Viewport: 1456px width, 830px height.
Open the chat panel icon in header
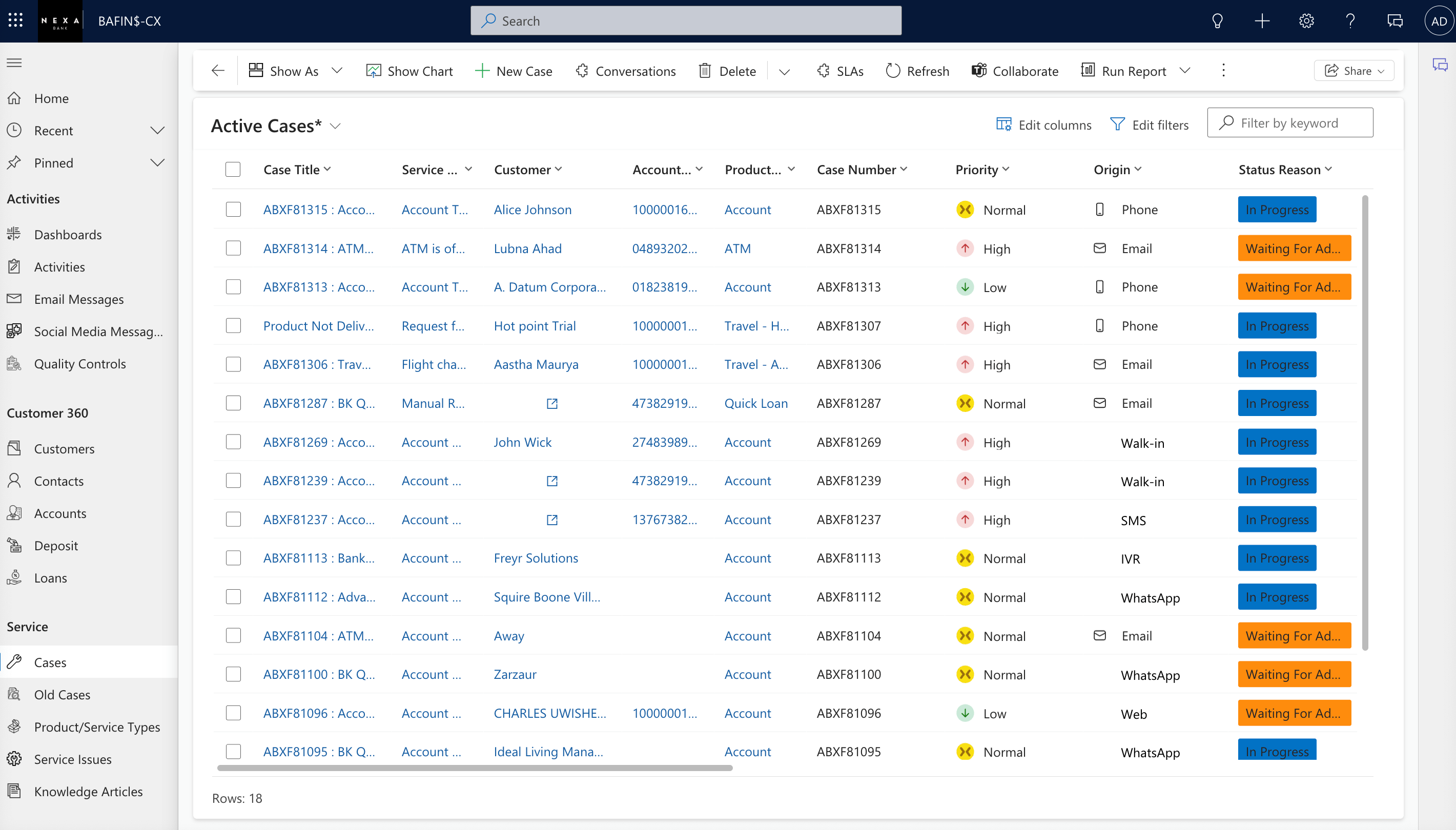click(x=1395, y=21)
